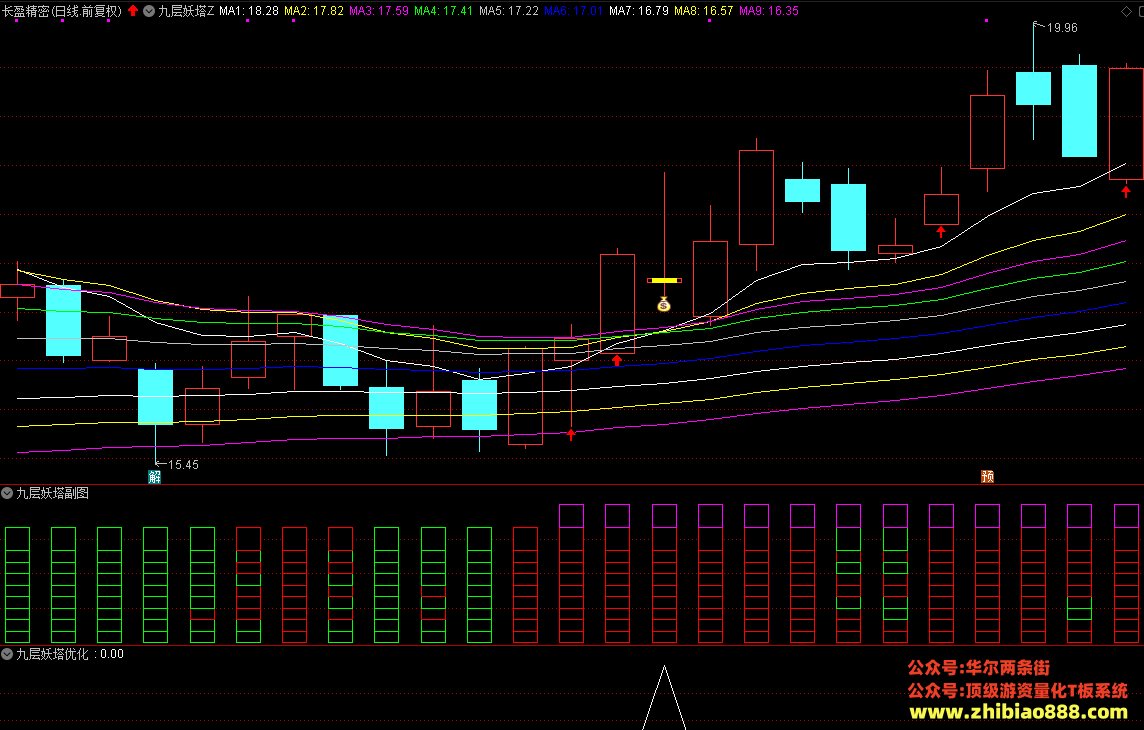Select the cyan candle marked with low 15.45
1144x730 pixels.
[155, 397]
